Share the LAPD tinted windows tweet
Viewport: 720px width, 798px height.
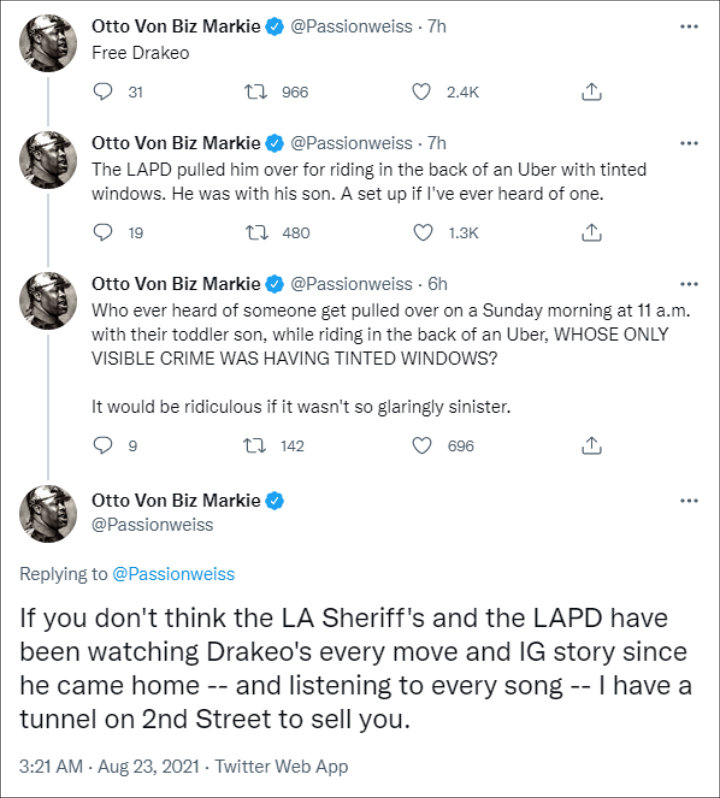591,233
